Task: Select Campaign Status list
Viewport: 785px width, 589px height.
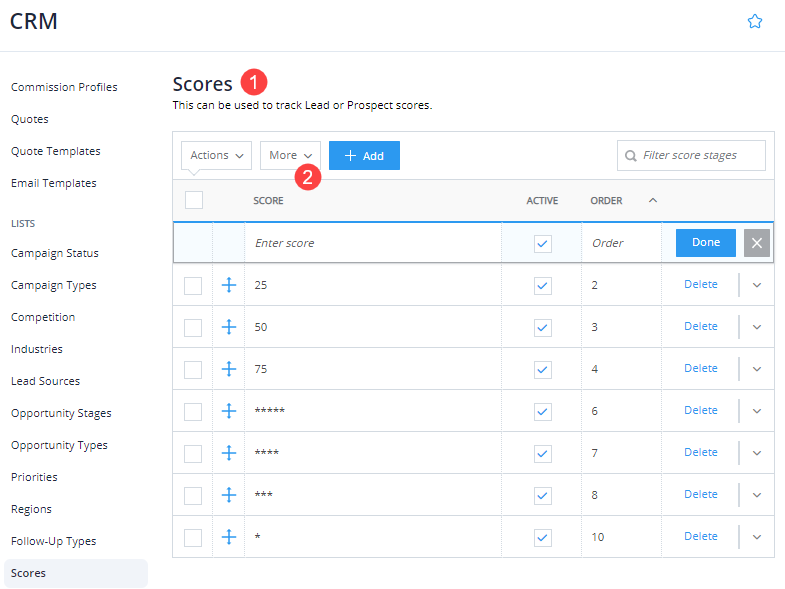Action: point(55,253)
